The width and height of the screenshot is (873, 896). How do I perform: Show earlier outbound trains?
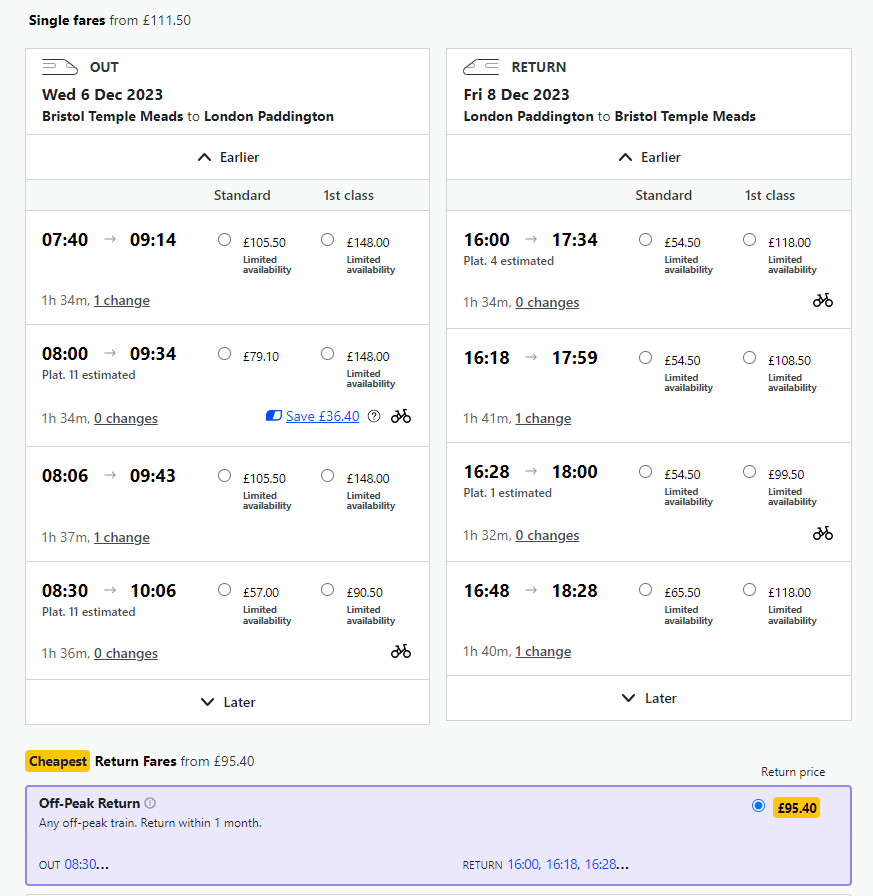pyautogui.click(x=228, y=157)
